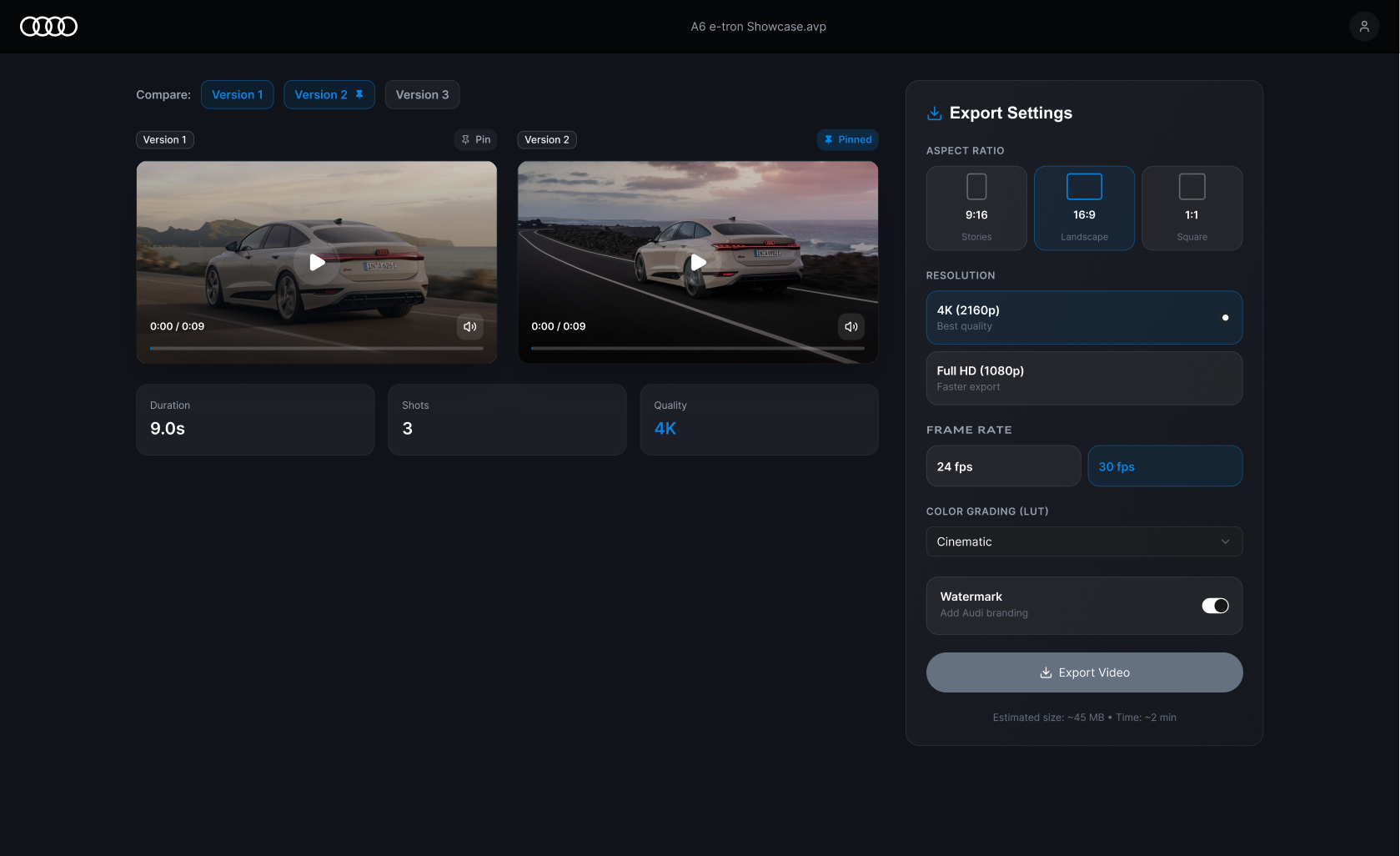Select the 9:16 Stories aspect ratio
1400x856 pixels.
(976, 208)
